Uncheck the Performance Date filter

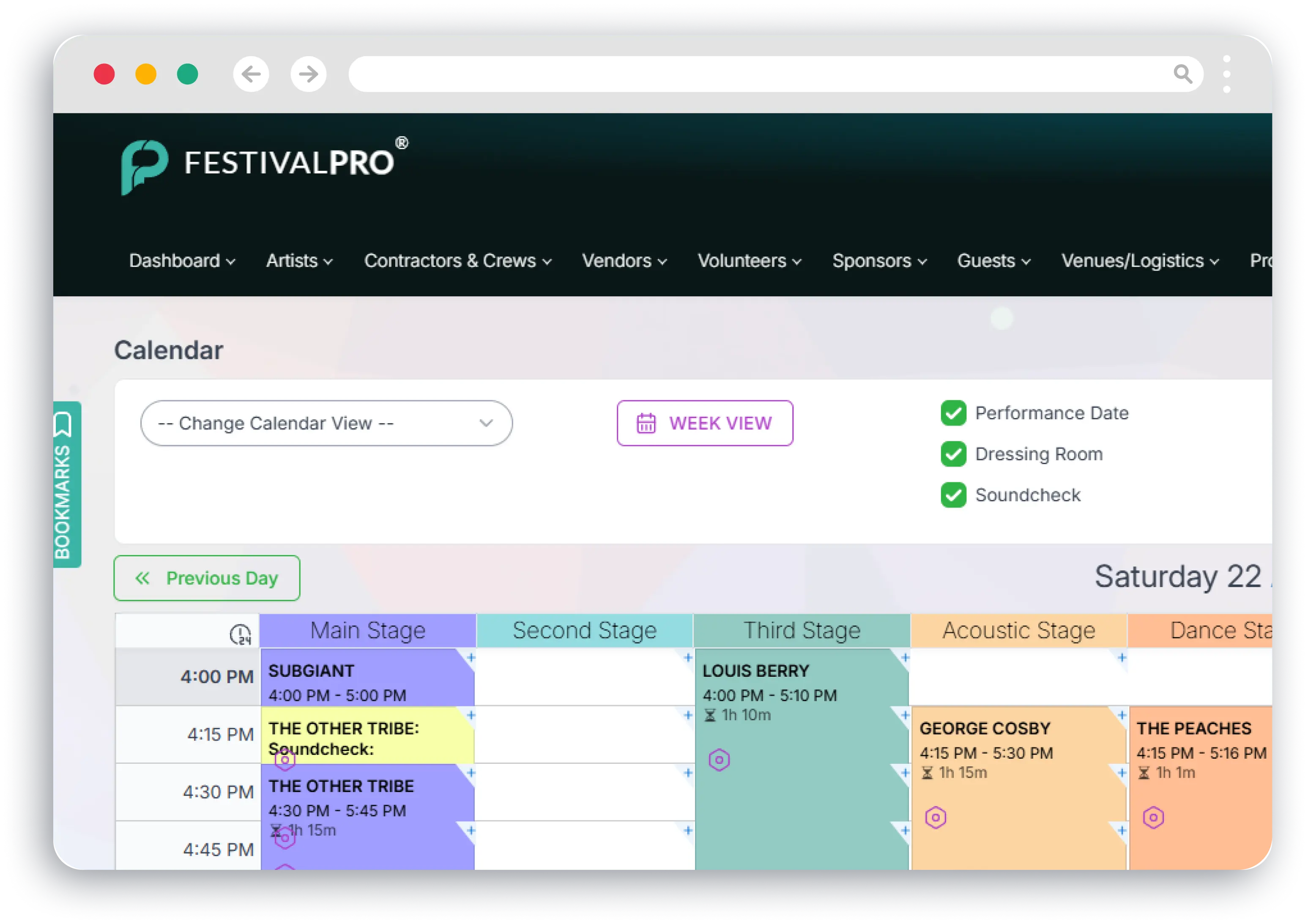tap(953, 413)
